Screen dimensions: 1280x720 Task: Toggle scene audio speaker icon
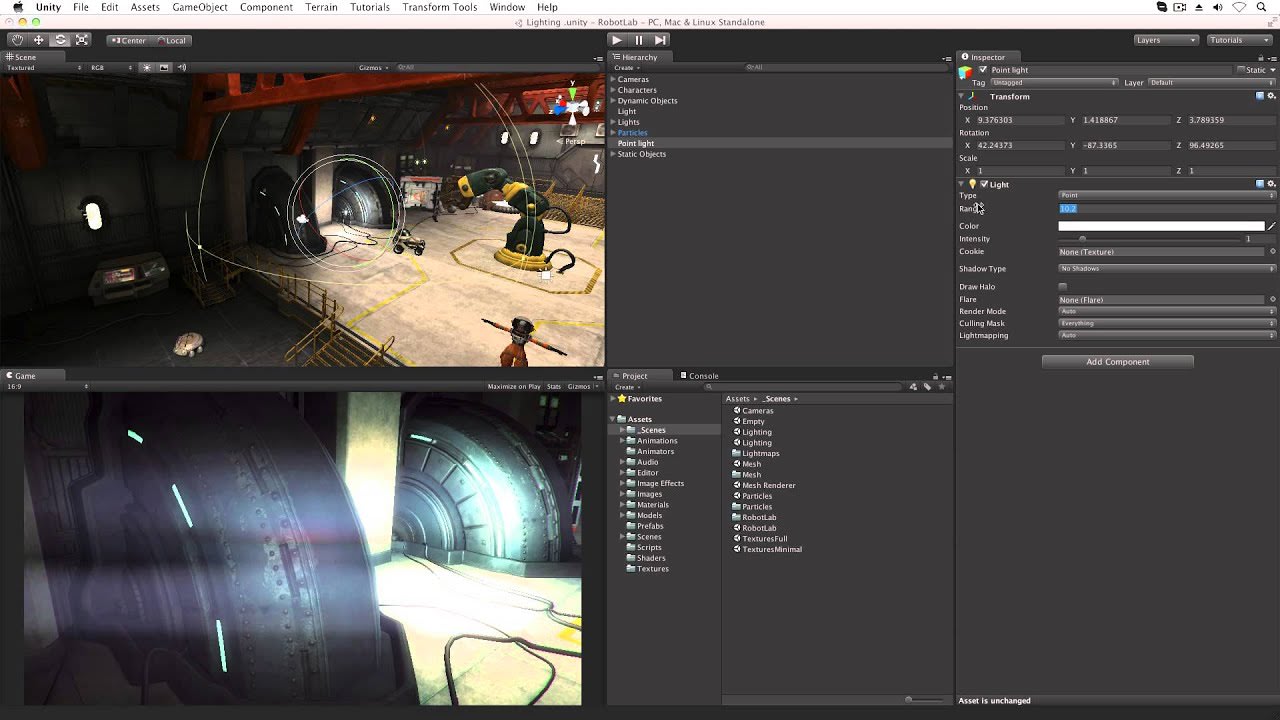(181, 67)
